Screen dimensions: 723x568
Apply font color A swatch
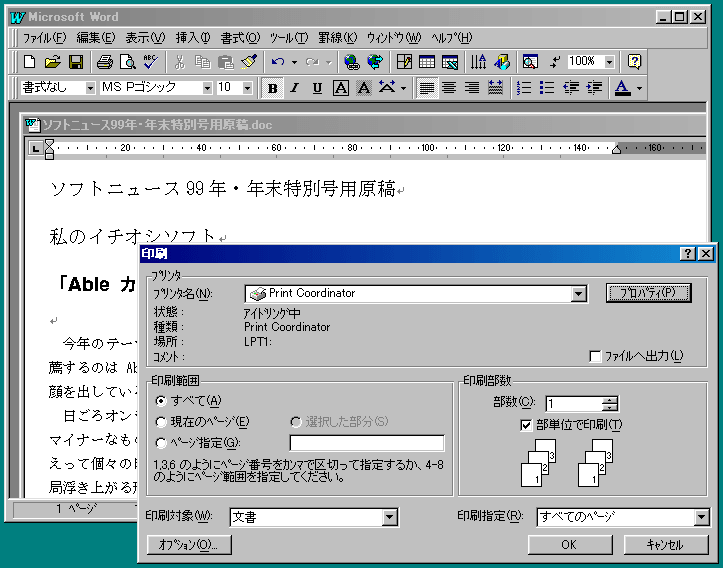[622, 88]
